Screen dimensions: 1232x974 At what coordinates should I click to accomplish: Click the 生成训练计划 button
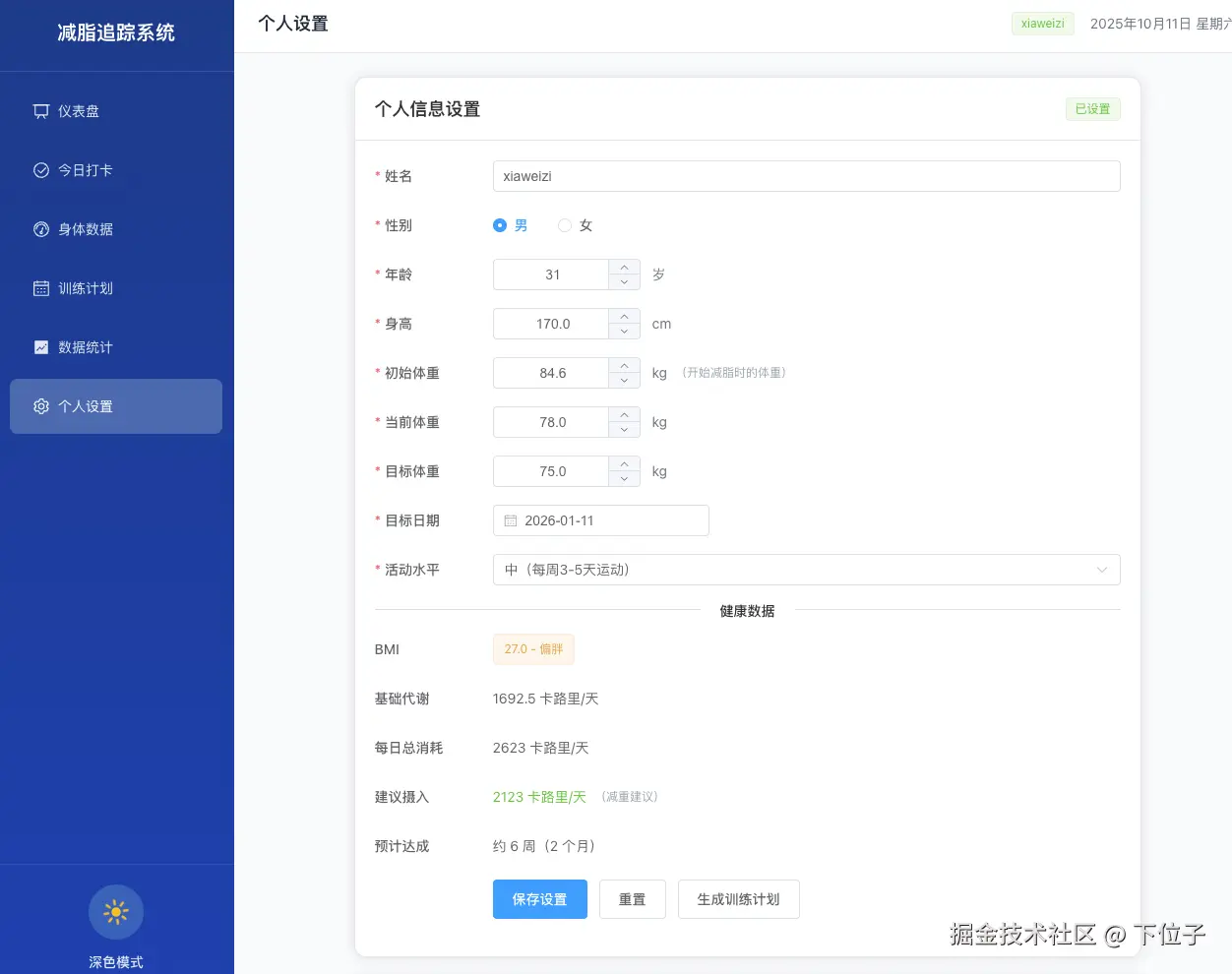coord(738,898)
